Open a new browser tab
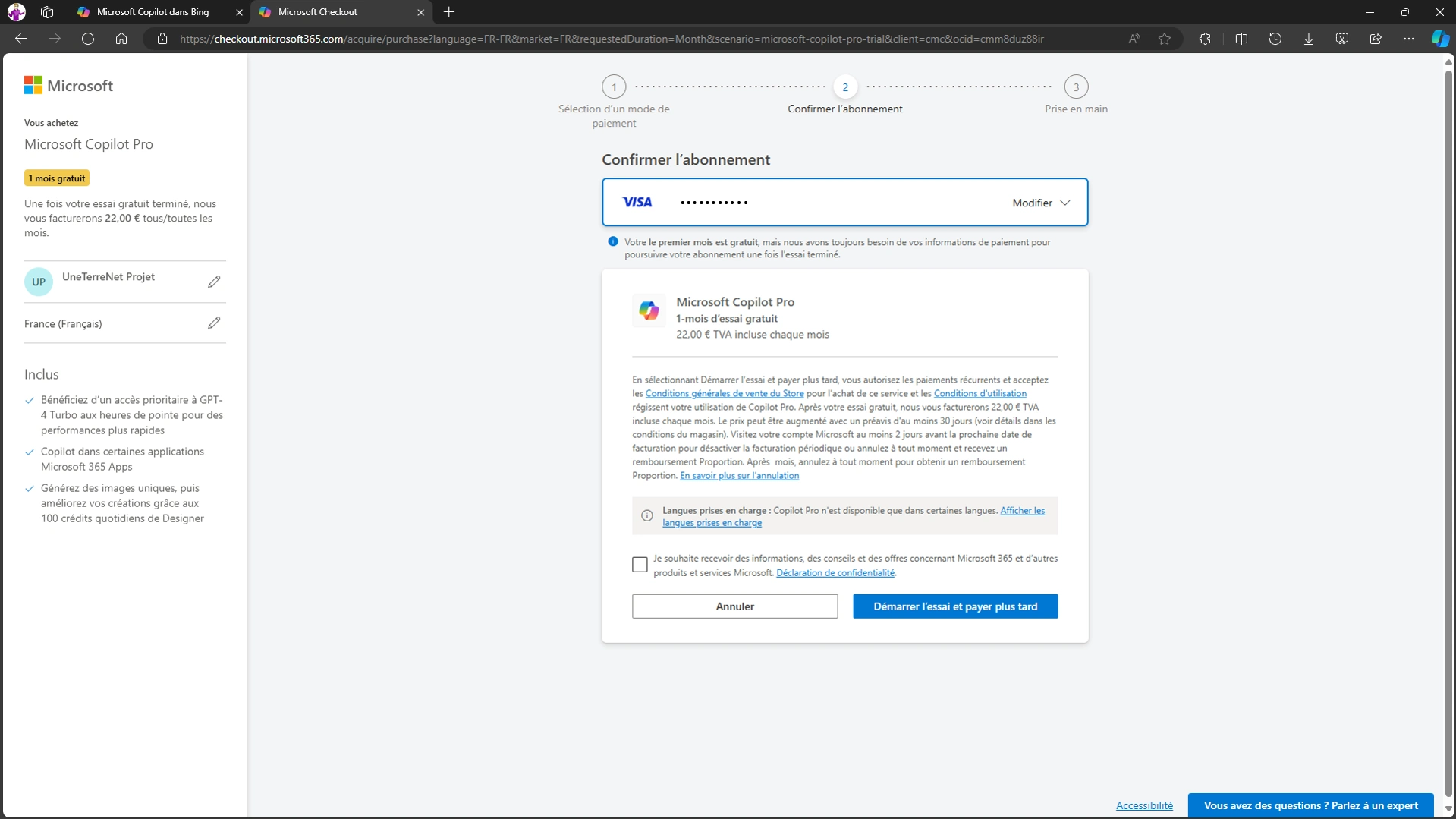The width and height of the screenshot is (1456, 819). point(449,12)
